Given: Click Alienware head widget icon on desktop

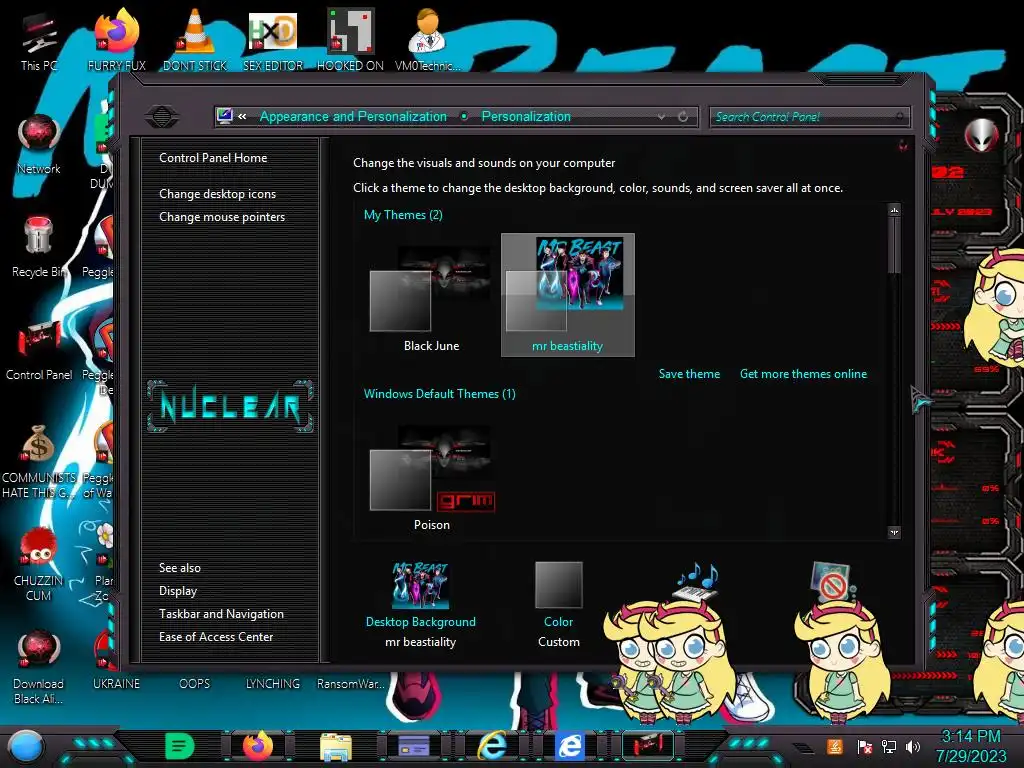Looking at the screenshot, I should tap(981, 135).
